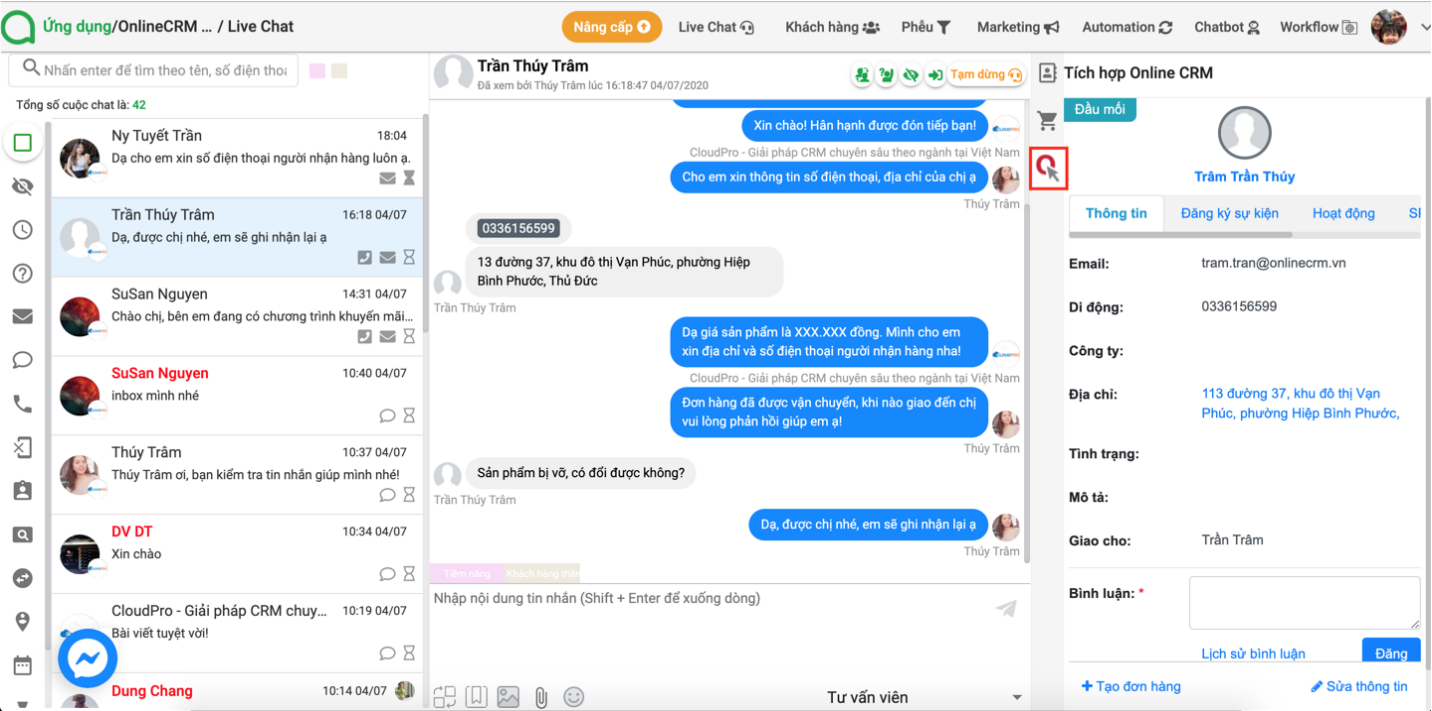Screen dimensions: 1432x711
Task: Click the Nâng cấp upgrade button
Action: pos(613,27)
